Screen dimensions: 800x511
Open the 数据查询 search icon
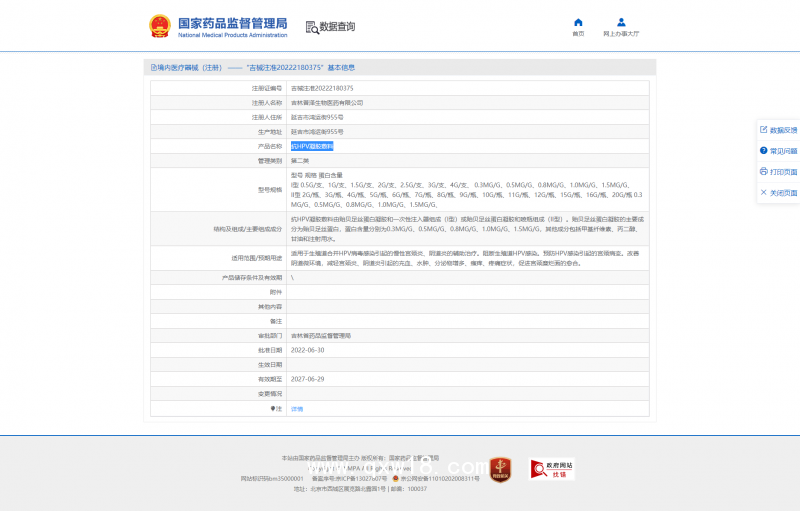[312, 27]
